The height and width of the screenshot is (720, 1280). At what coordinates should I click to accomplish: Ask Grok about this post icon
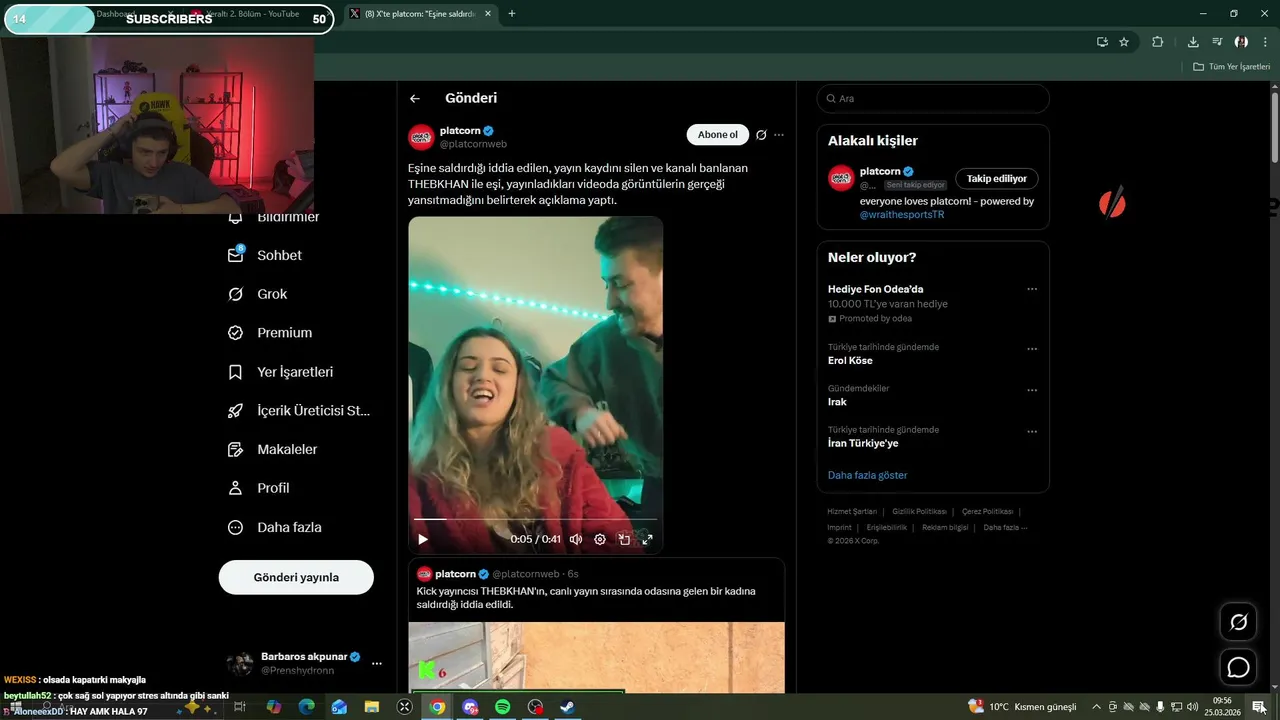click(761, 135)
